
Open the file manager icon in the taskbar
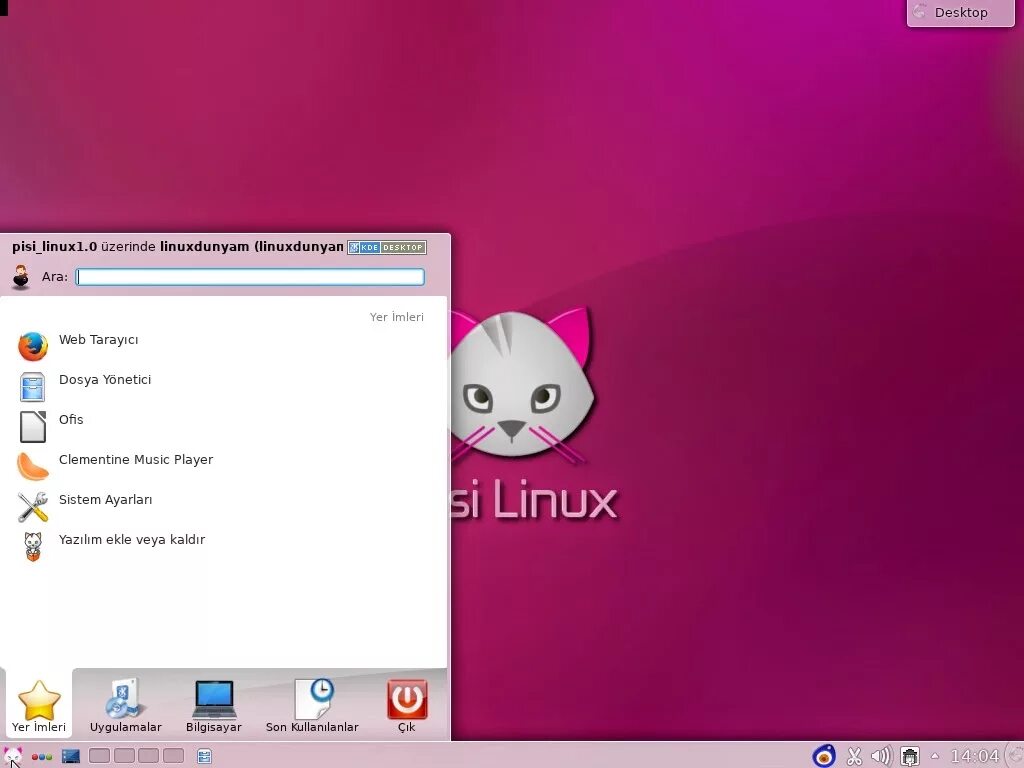[x=204, y=756]
